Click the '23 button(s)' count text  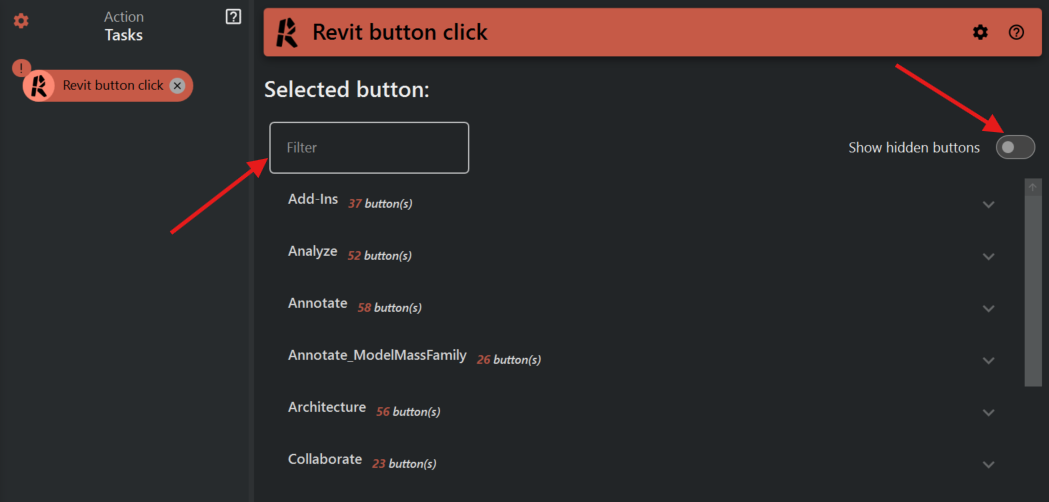click(404, 464)
